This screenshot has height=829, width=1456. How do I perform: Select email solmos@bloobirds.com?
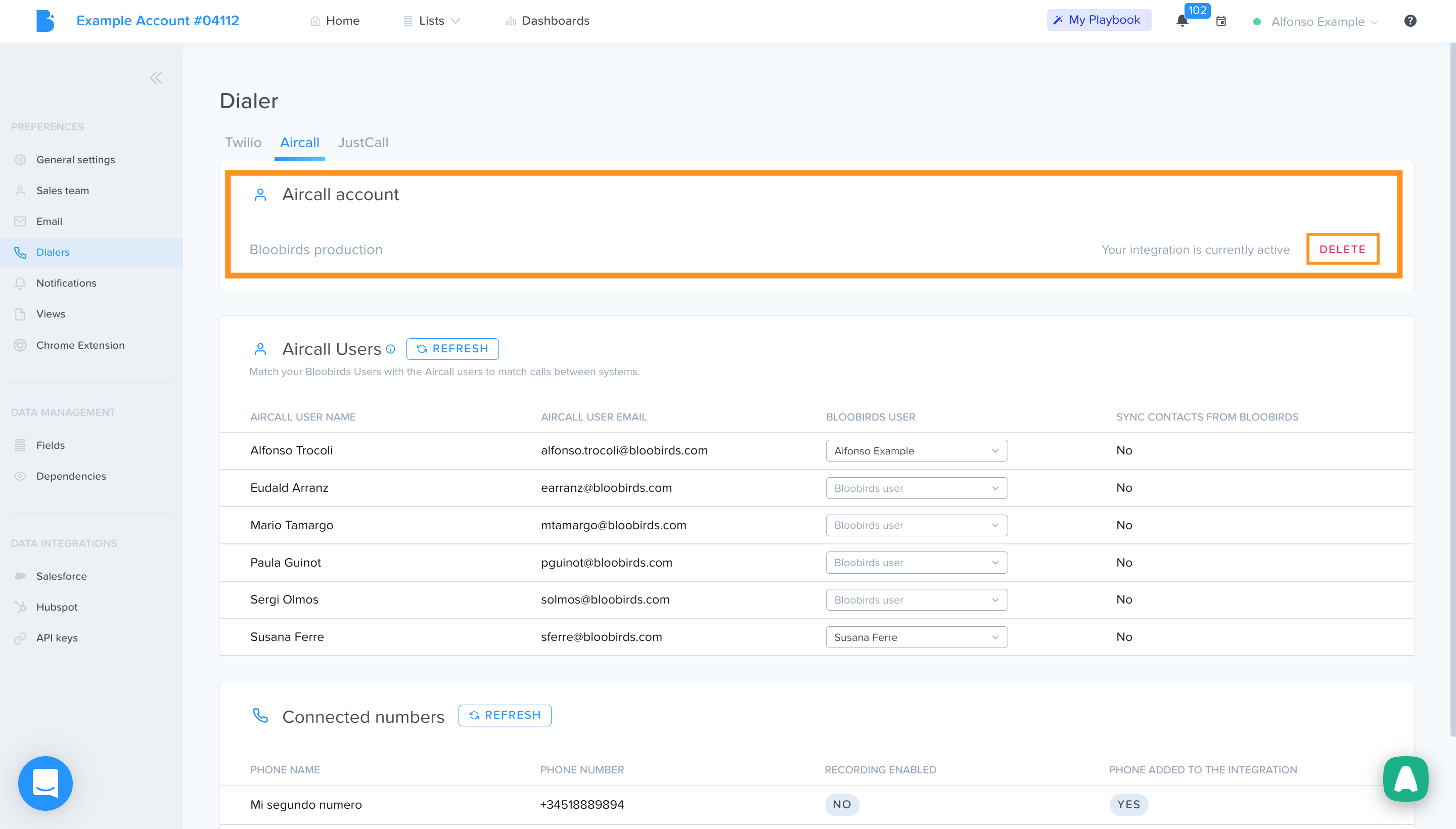[605, 600]
